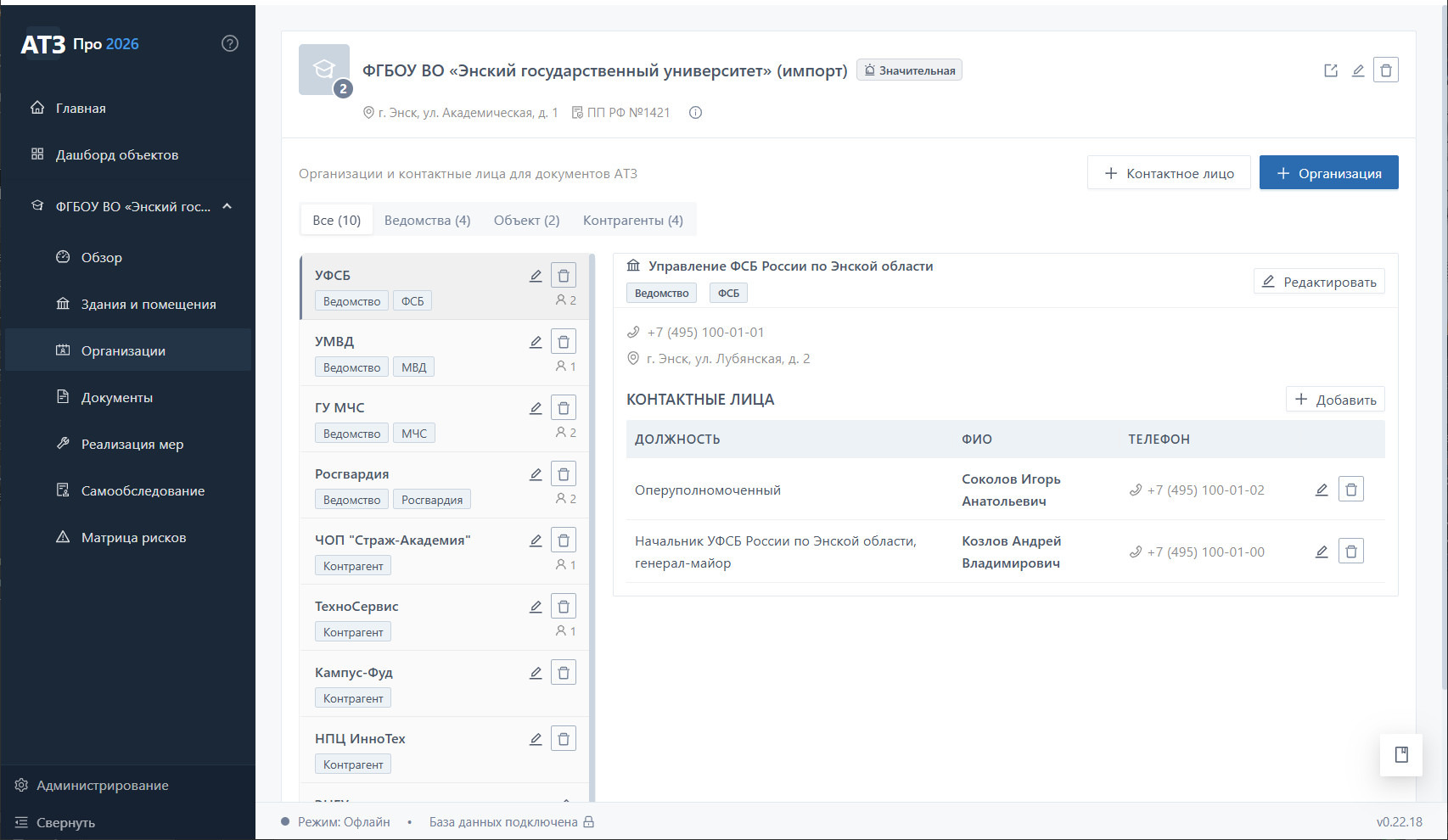Screen dimensions: 1448x840
Task: Click the АТЗ Про 2026 logo
Action: pos(80,44)
